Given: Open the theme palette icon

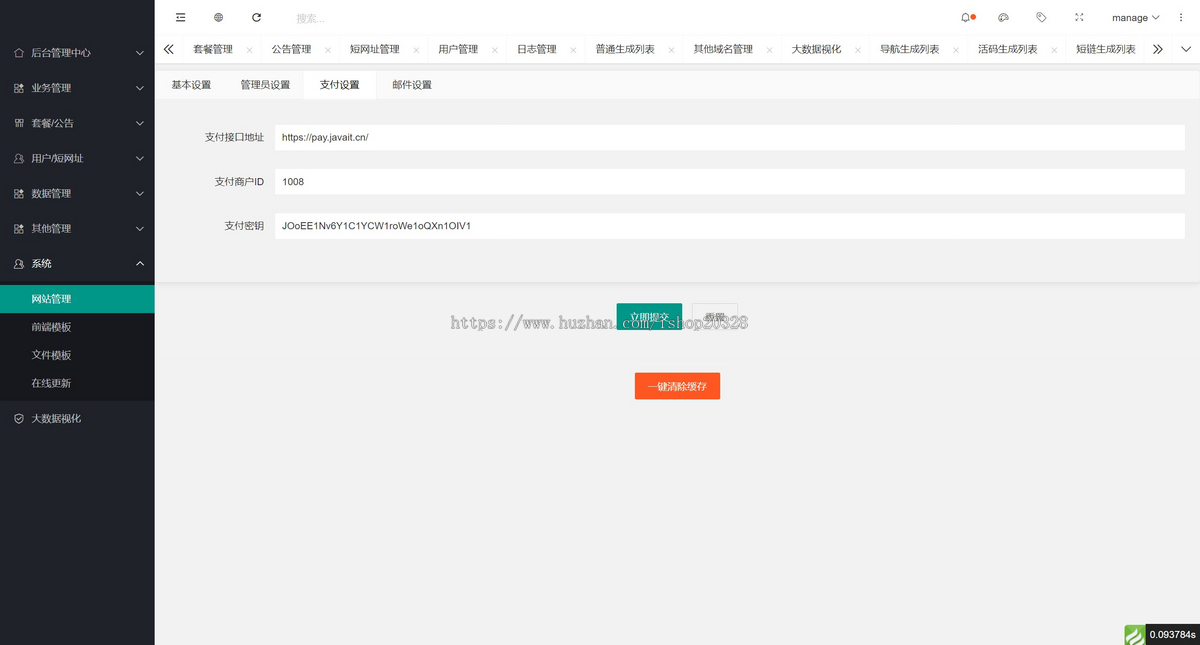Looking at the screenshot, I should coord(1004,17).
